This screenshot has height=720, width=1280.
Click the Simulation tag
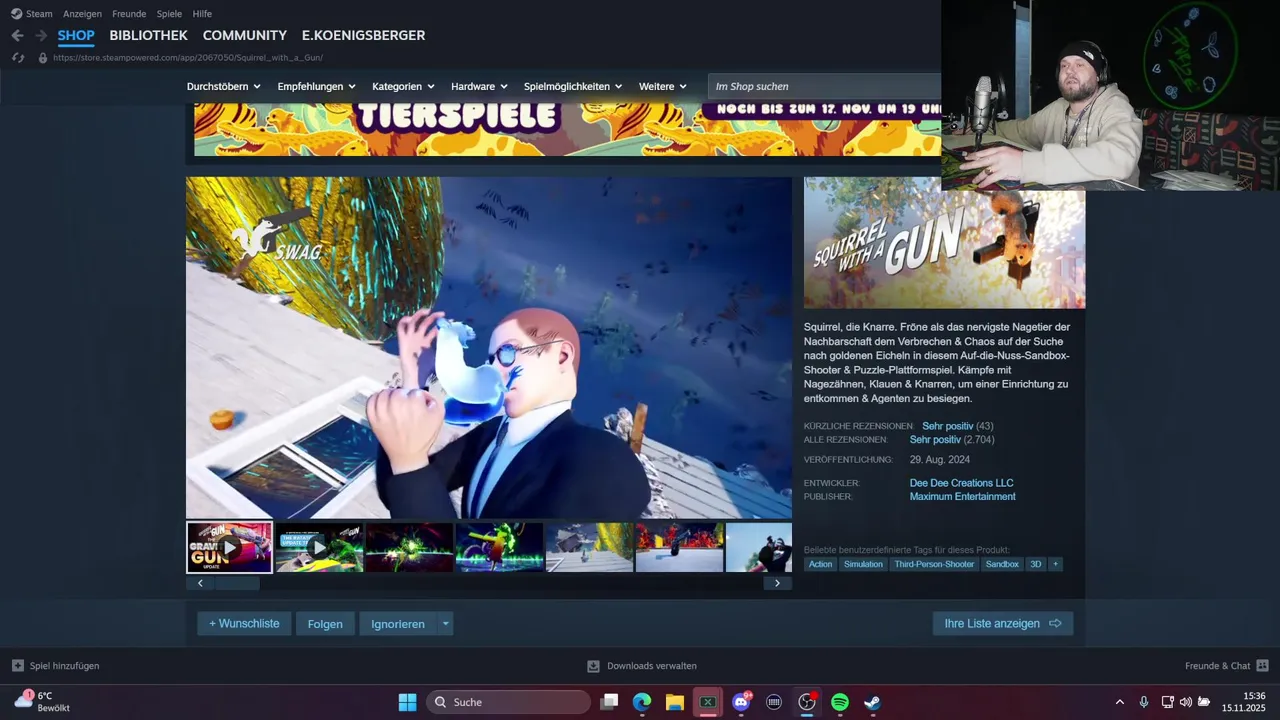coord(863,564)
